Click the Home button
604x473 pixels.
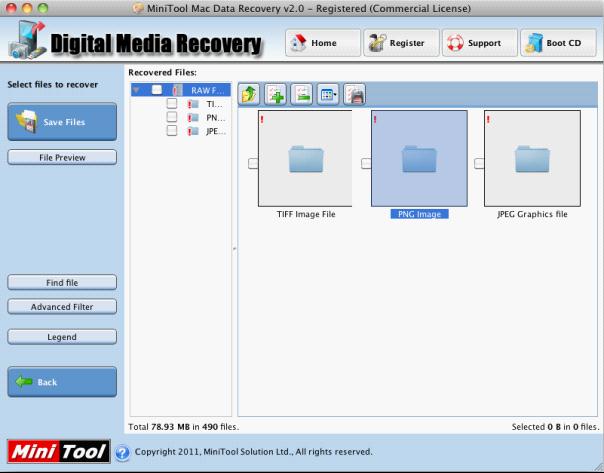pyautogui.click(x=323, y=43)
